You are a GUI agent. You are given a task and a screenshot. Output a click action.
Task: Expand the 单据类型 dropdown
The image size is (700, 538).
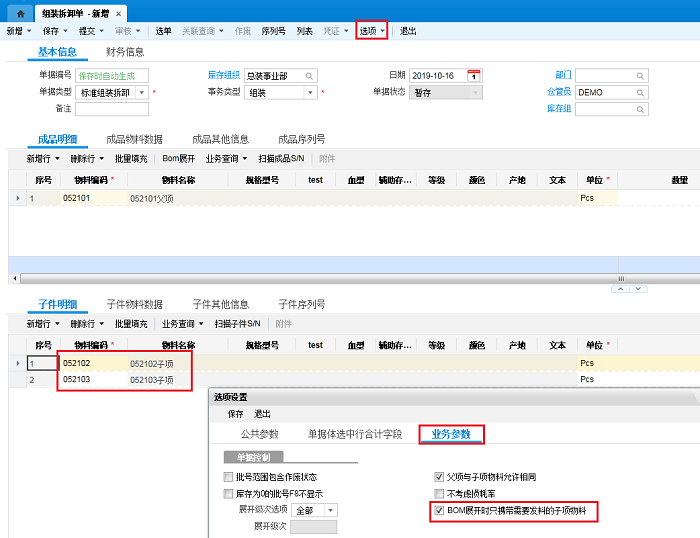(x=142, y=93)
